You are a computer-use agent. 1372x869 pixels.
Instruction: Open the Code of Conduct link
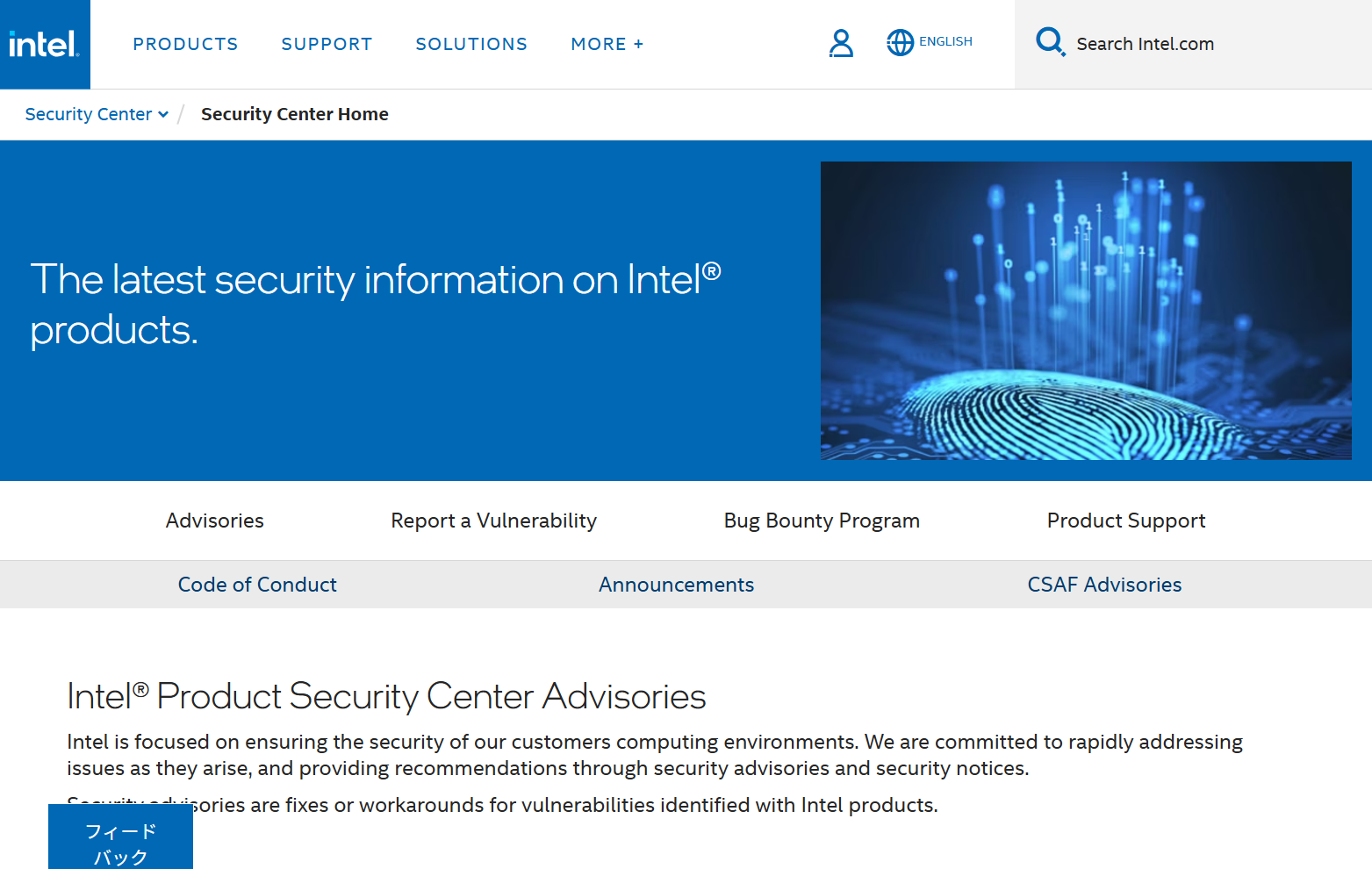[x=257, y=585]
